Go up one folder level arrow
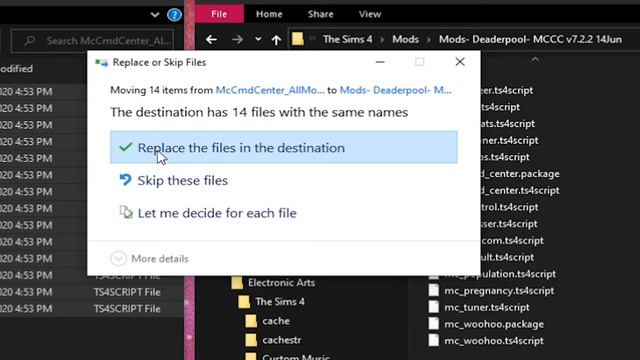The width and height of the screenshot is (640, 360). (276, 40)
